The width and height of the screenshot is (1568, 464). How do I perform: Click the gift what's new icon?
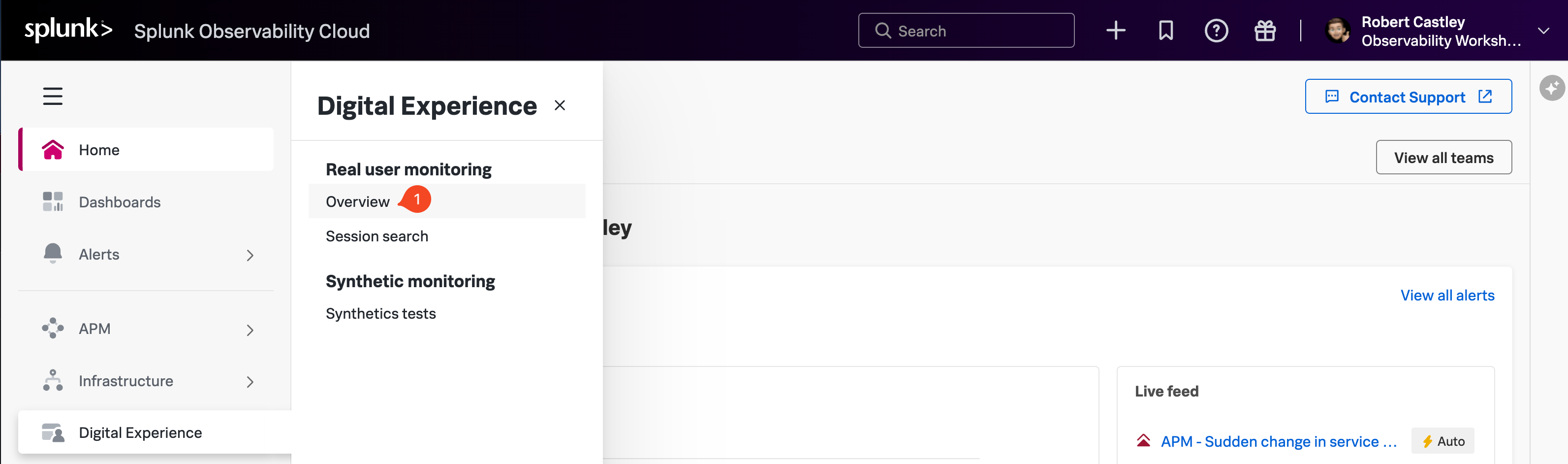click(1265, 31)
